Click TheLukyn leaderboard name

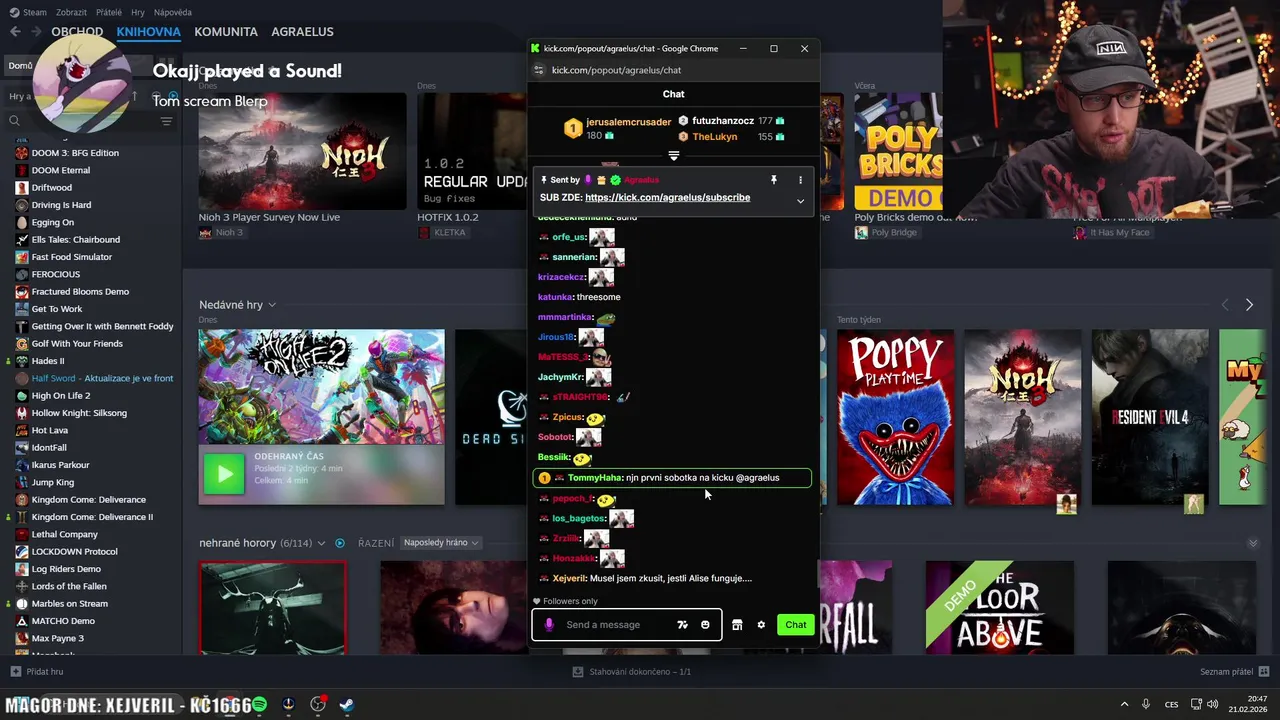point(715,137)
